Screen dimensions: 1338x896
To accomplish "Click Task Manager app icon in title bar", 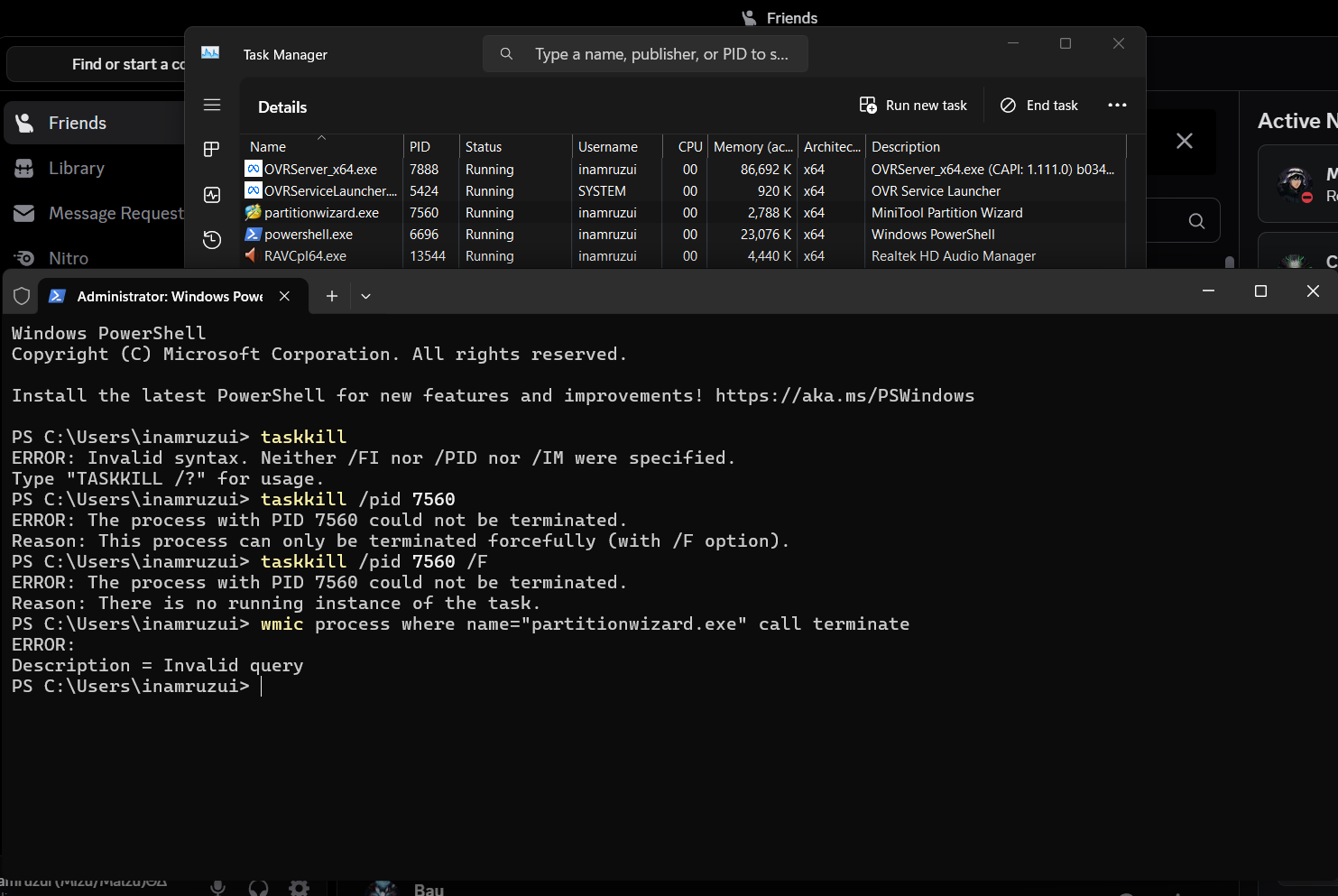I will [x=210, y=52].
